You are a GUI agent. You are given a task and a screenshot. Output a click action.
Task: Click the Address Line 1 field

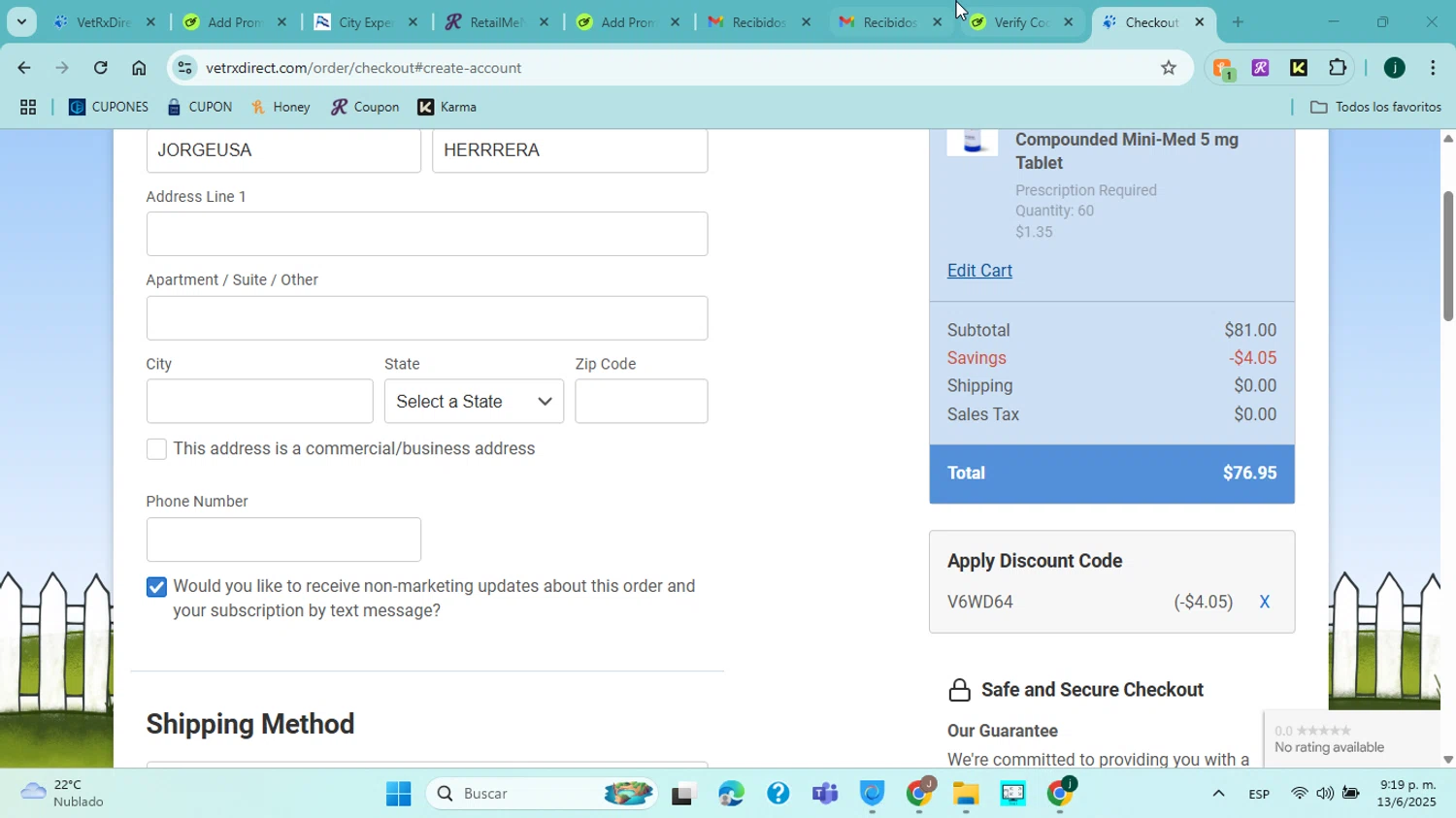tap(427, 234)
